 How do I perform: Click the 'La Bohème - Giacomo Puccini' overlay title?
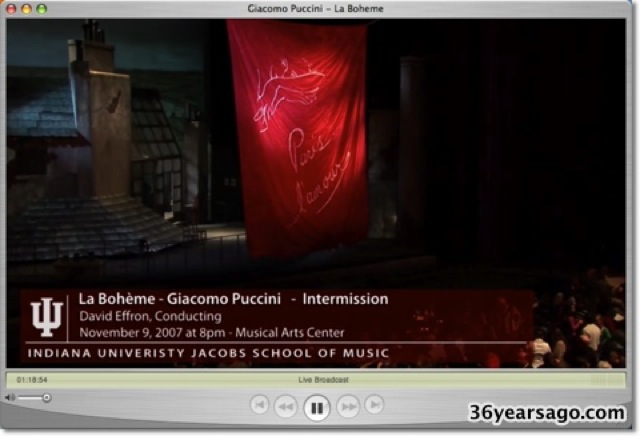coord(180,299)
